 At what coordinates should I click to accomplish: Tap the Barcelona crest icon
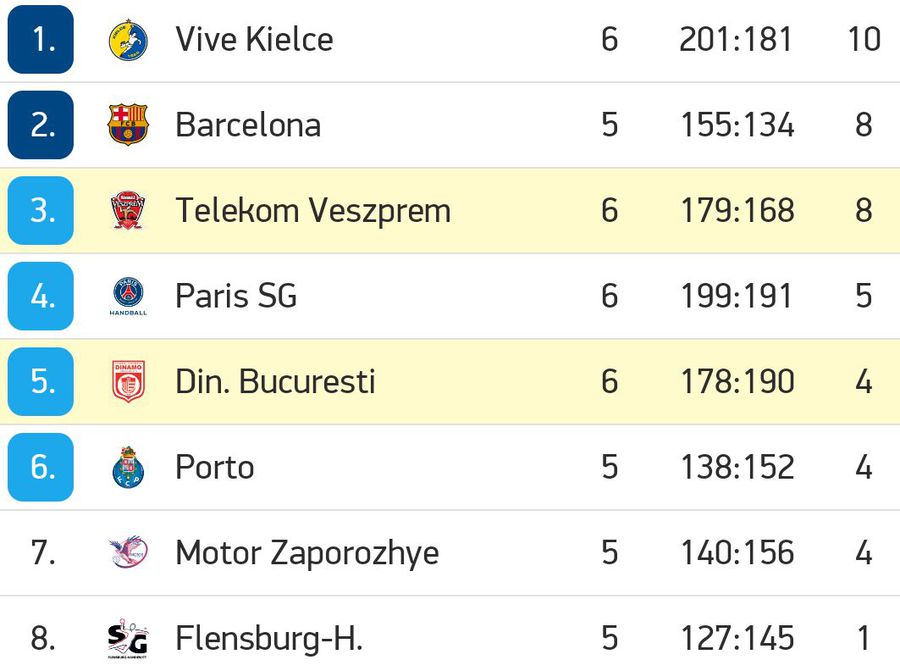point(128,125)
